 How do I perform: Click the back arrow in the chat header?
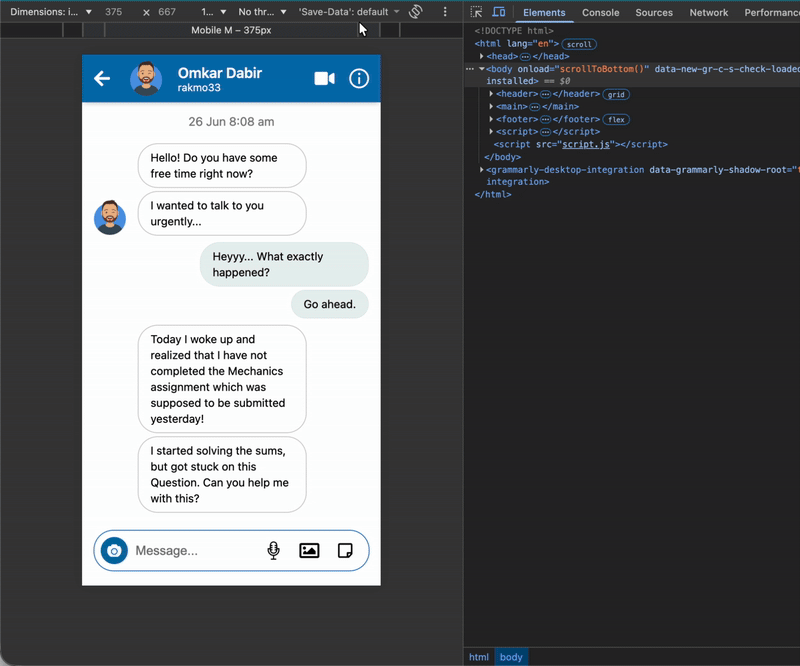101,79
